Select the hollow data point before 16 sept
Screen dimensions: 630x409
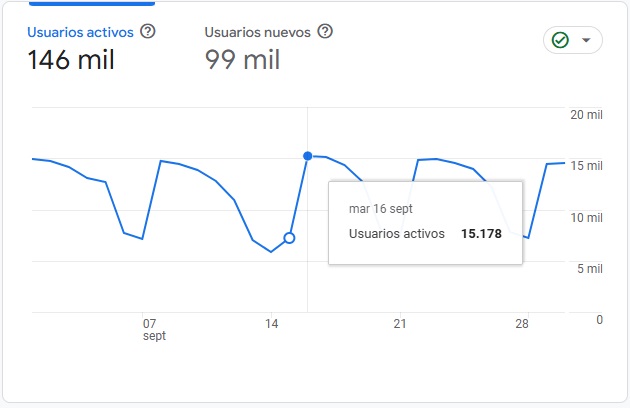point(289,238)
